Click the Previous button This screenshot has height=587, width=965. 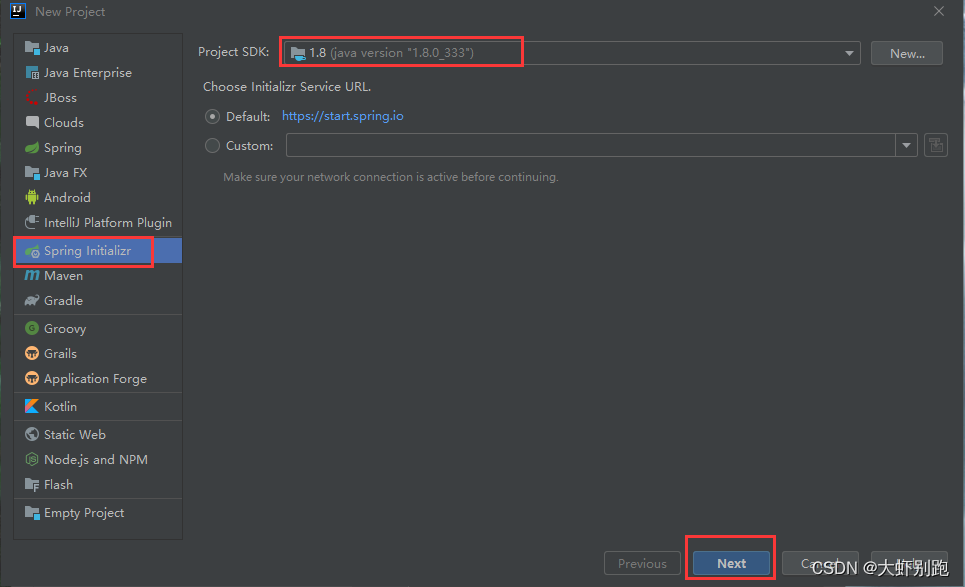click(x=642, y=563)
